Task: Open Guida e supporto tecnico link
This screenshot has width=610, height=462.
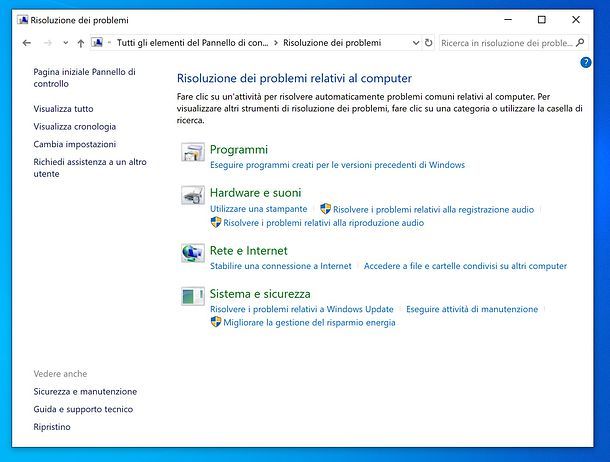Action: [83, 409]
